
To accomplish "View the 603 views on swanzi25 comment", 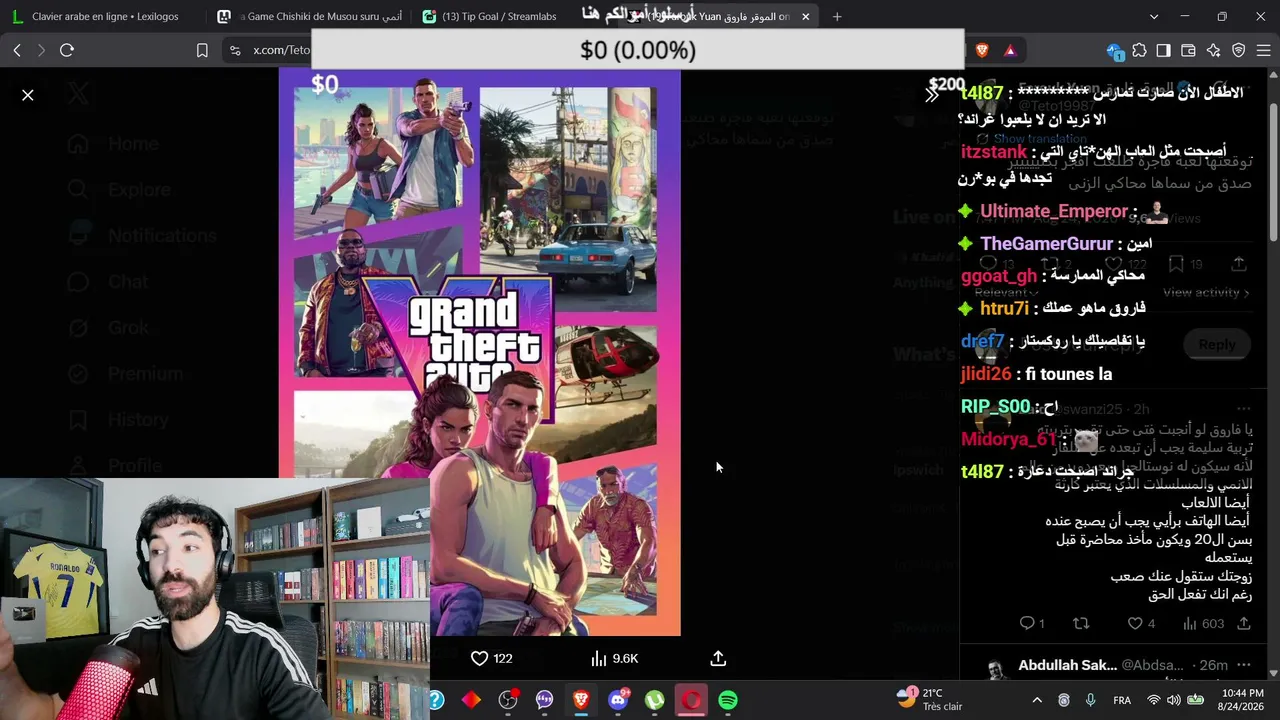I will [1203, 623].
